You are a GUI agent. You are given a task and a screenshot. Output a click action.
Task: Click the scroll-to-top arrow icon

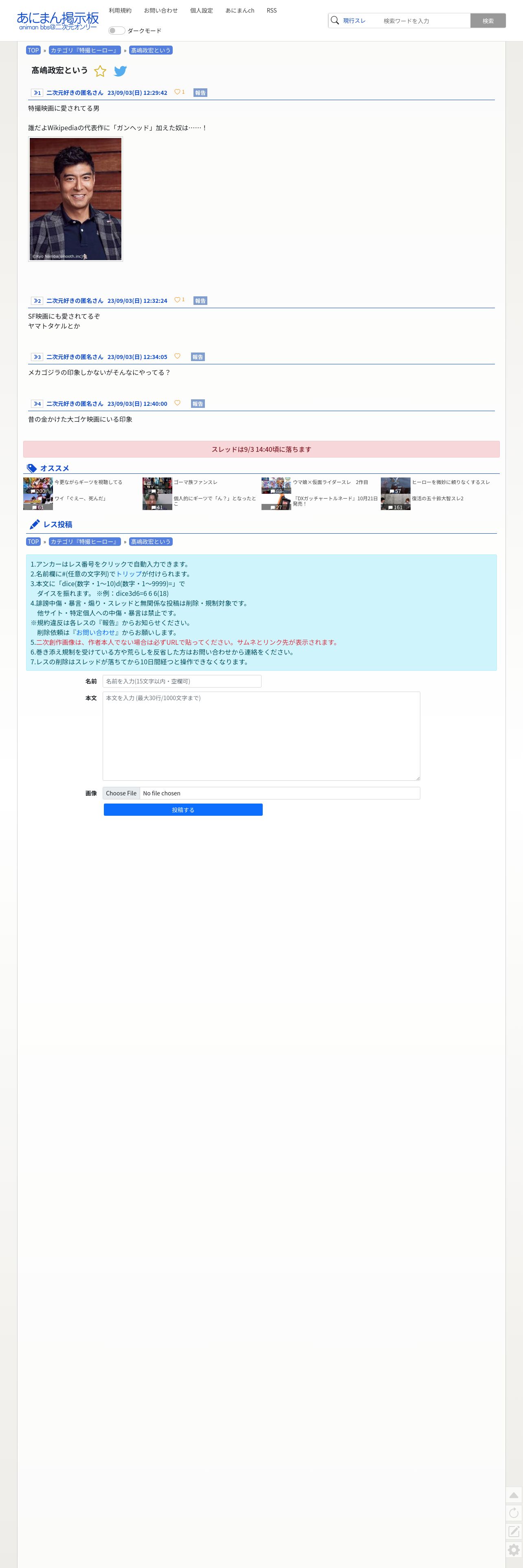pyautogui.click(x=514, y=1495)
